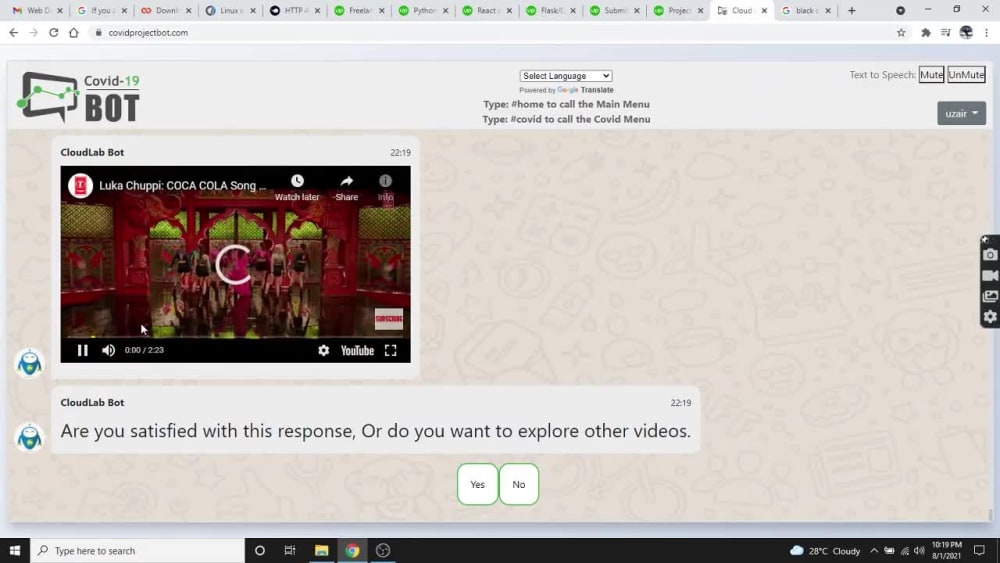Mute the text to speech

pos(931,75)
